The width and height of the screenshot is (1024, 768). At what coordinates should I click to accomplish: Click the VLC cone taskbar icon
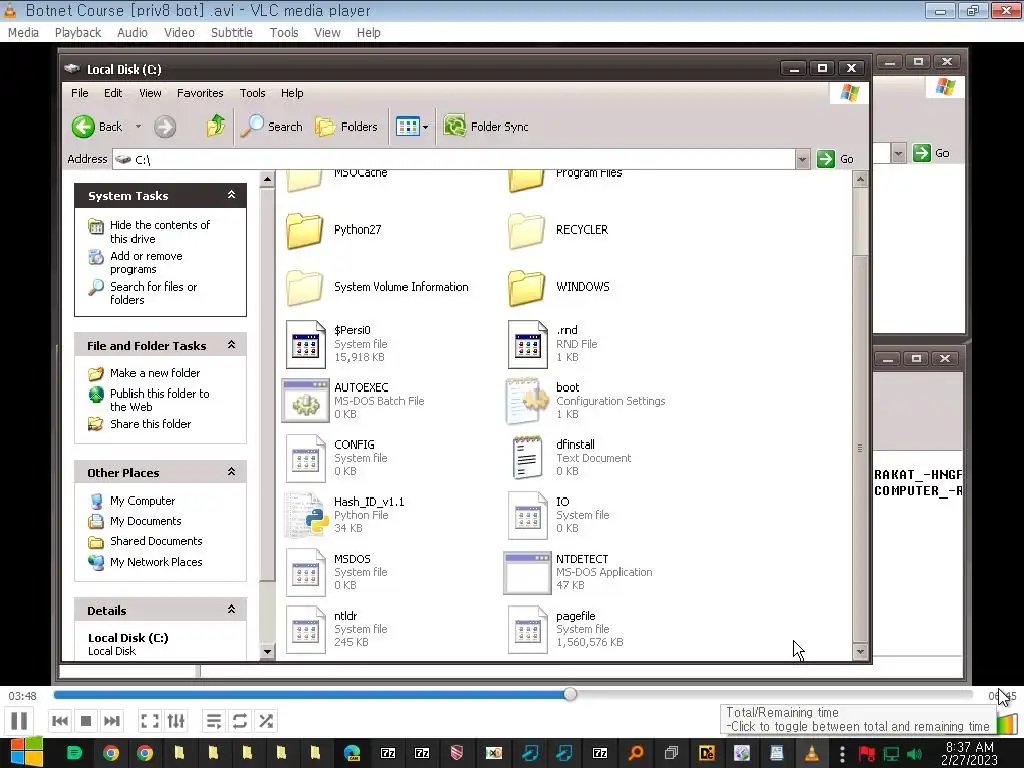click(x=811, y=753)
